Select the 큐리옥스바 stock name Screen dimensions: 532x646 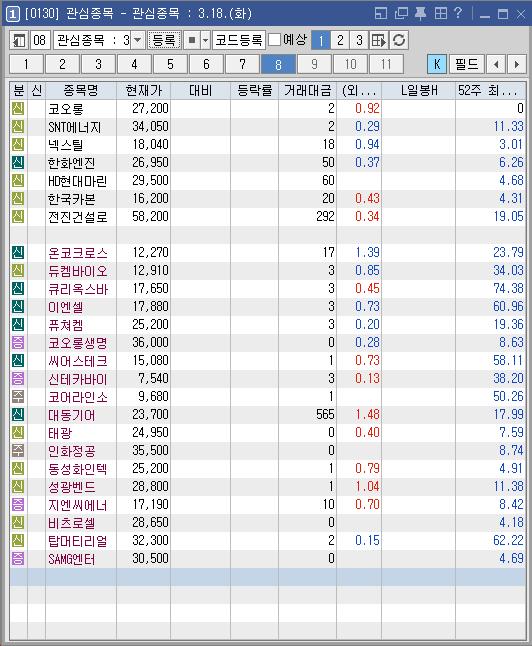pyautogui.click(x=78, y=289)
